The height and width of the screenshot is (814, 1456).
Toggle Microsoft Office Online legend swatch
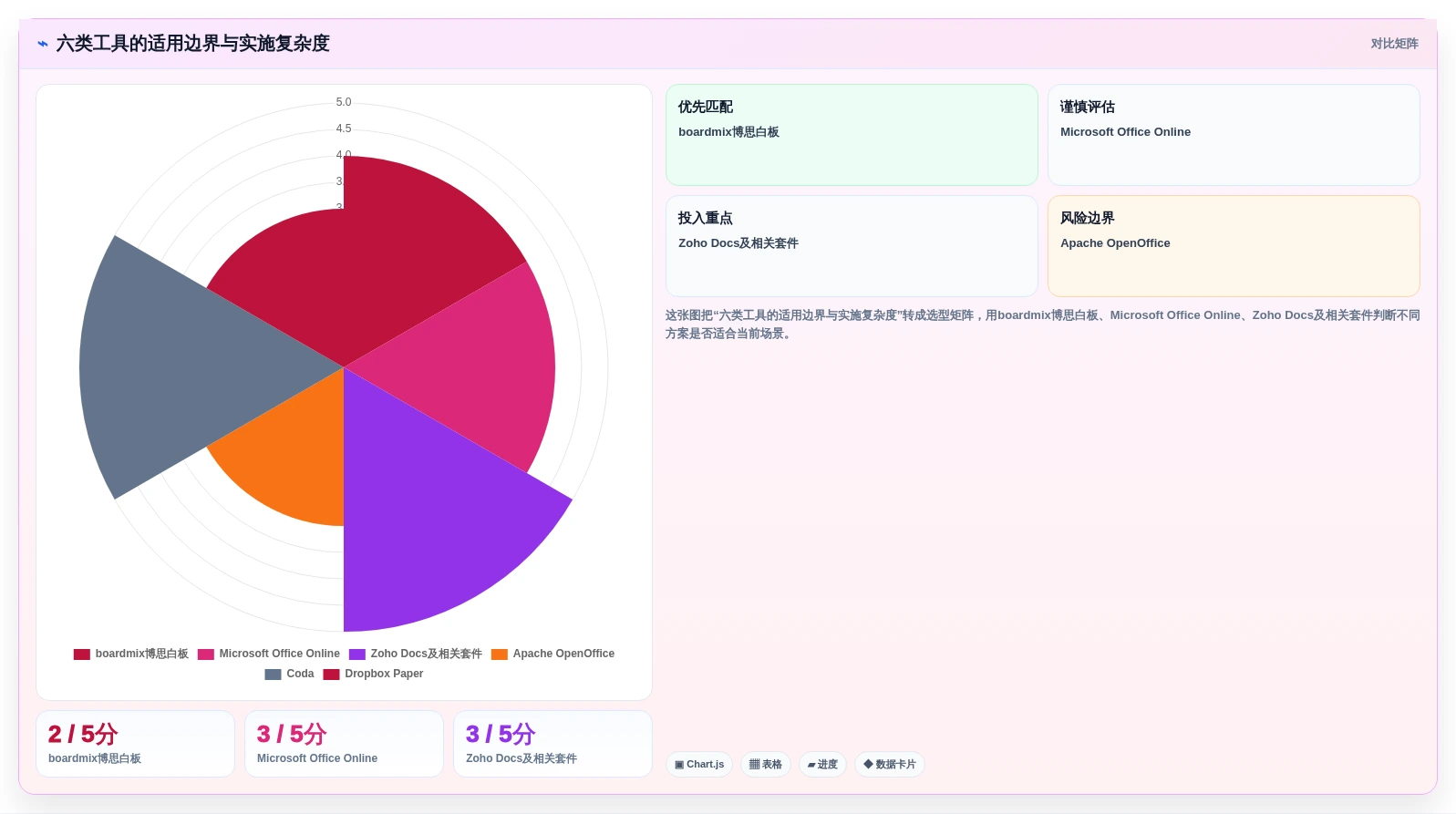(206, 654)
